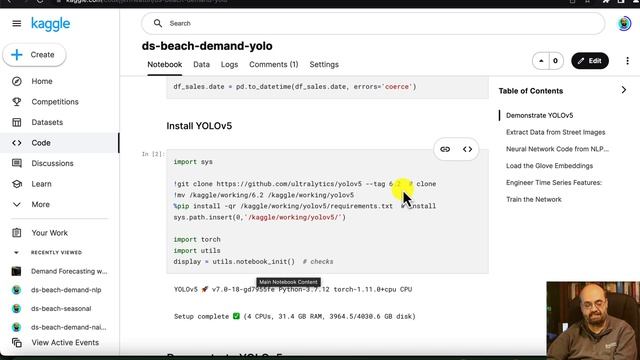Screen dimensions: 640x360
Task: Click the Competitions trophy icon
Action: (x=17, y=102)
